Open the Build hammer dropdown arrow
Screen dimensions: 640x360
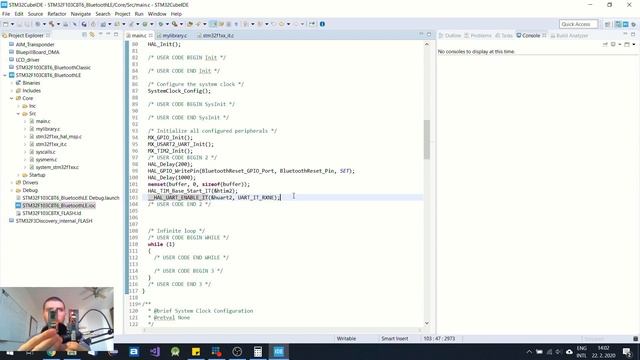coord(58,24)
